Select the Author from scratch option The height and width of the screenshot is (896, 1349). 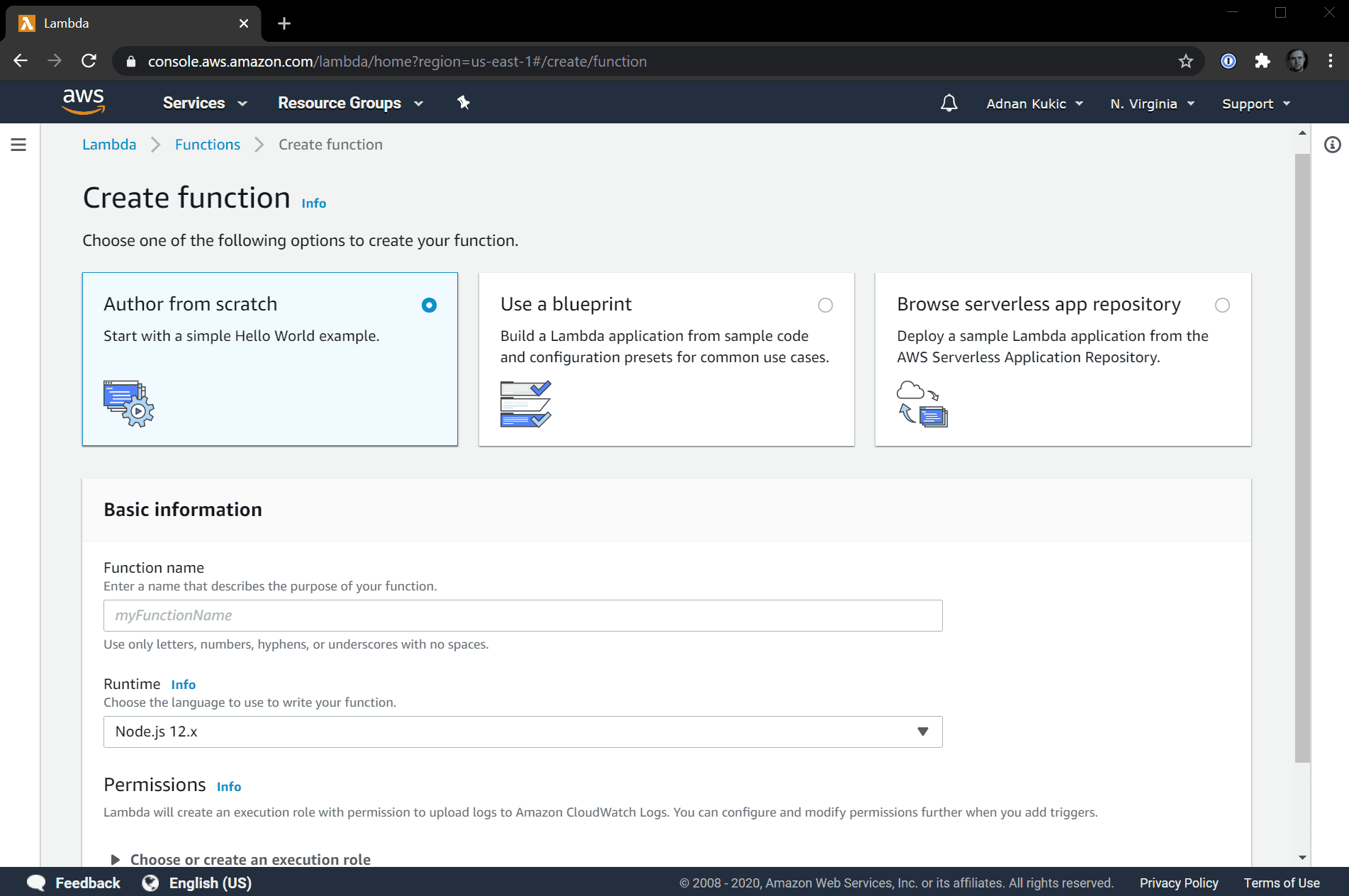[x=429, y=306]
